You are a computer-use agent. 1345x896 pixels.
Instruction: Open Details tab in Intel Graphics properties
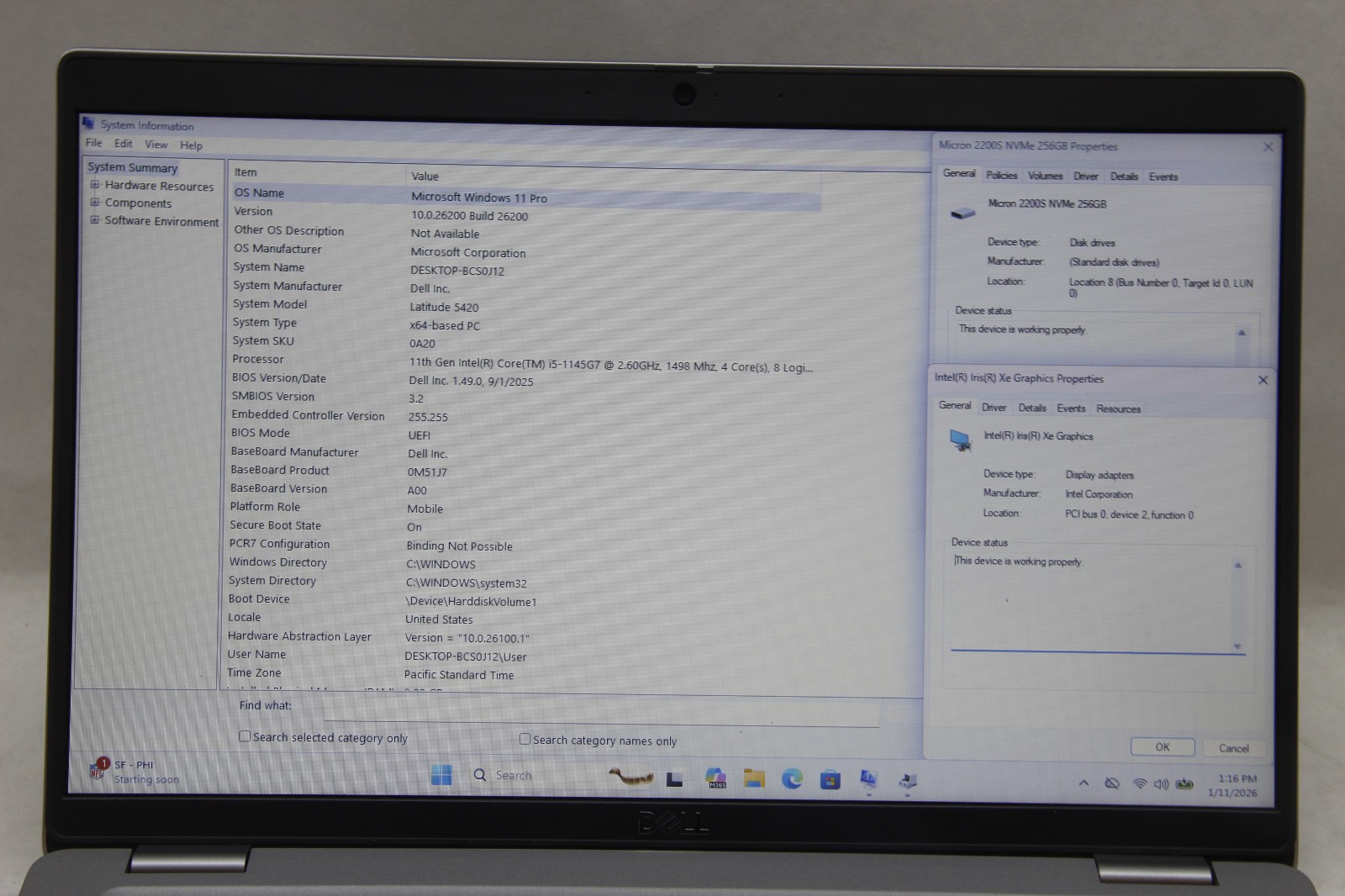pyautogui.click(x=1032, y=408)
